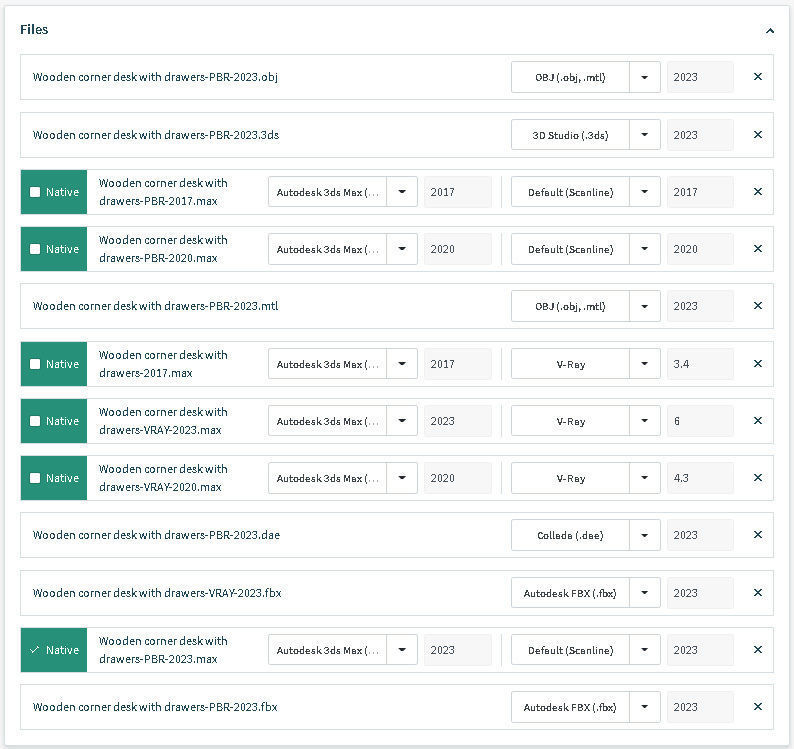The width and height of the screenshot is (794, 749).
Task: Remove the PBR-2023.mtl file with X icon
Action: [x=757, y=306]
